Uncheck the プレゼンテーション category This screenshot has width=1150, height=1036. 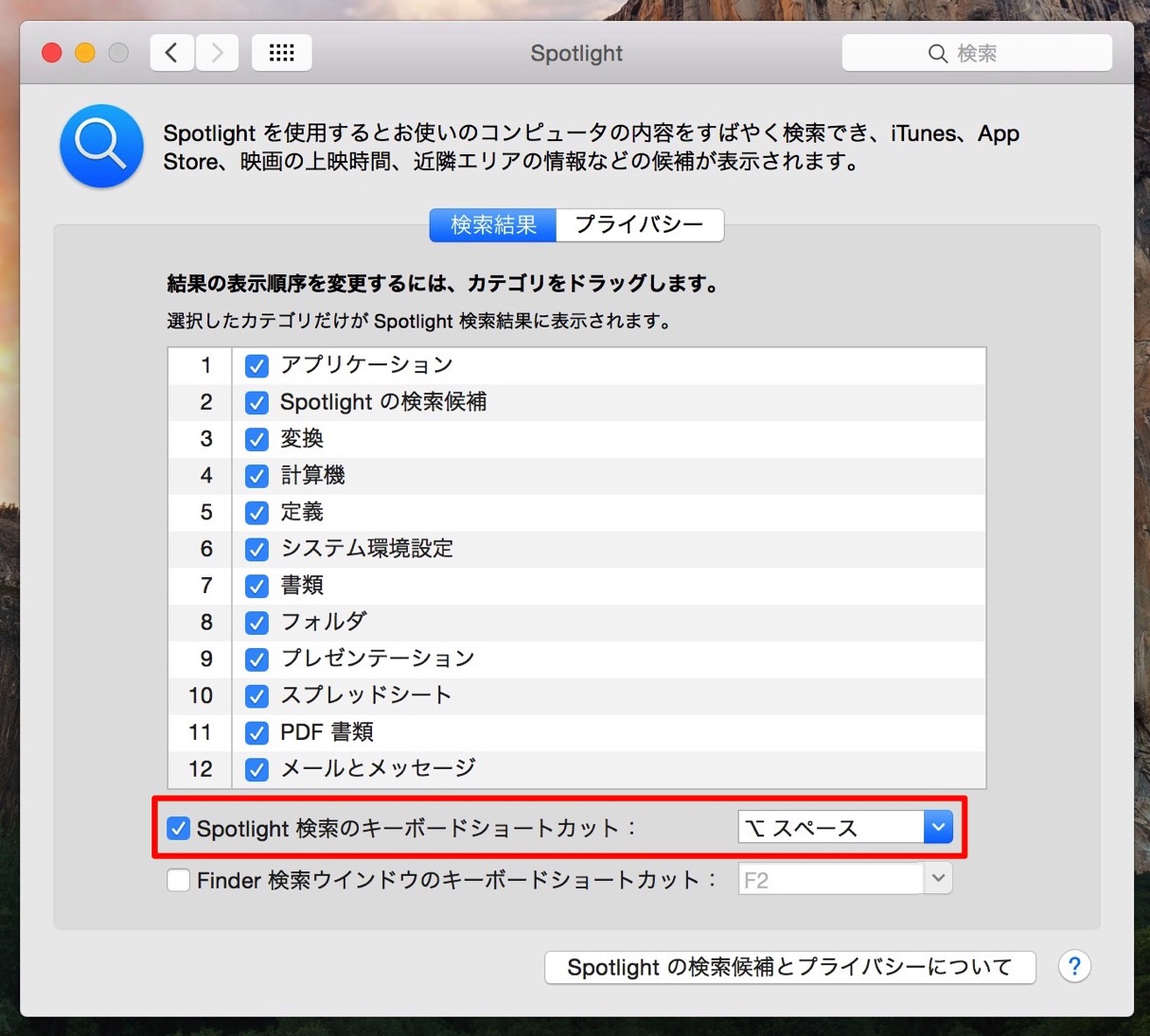pos(257,659)
